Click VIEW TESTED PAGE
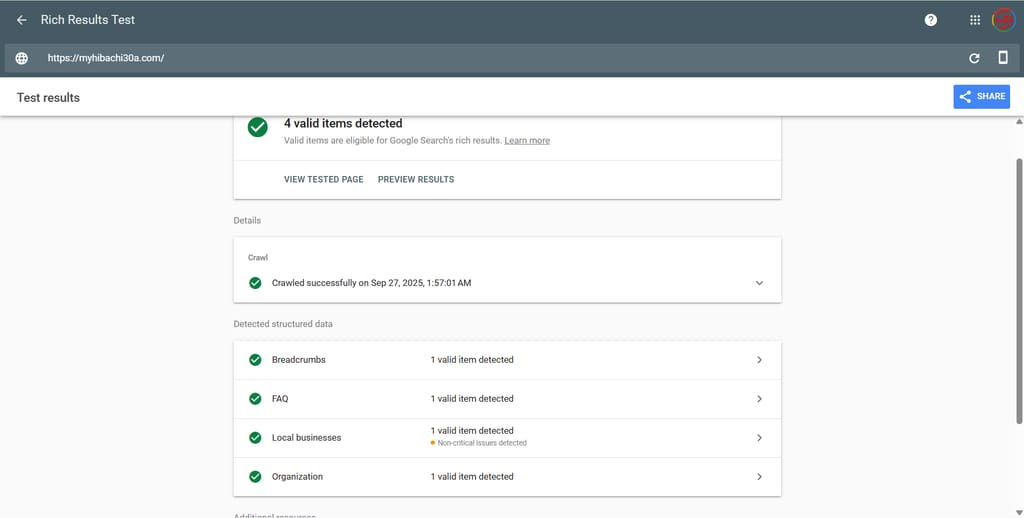This screenshot has width=1024, height=518. [323, 180]
